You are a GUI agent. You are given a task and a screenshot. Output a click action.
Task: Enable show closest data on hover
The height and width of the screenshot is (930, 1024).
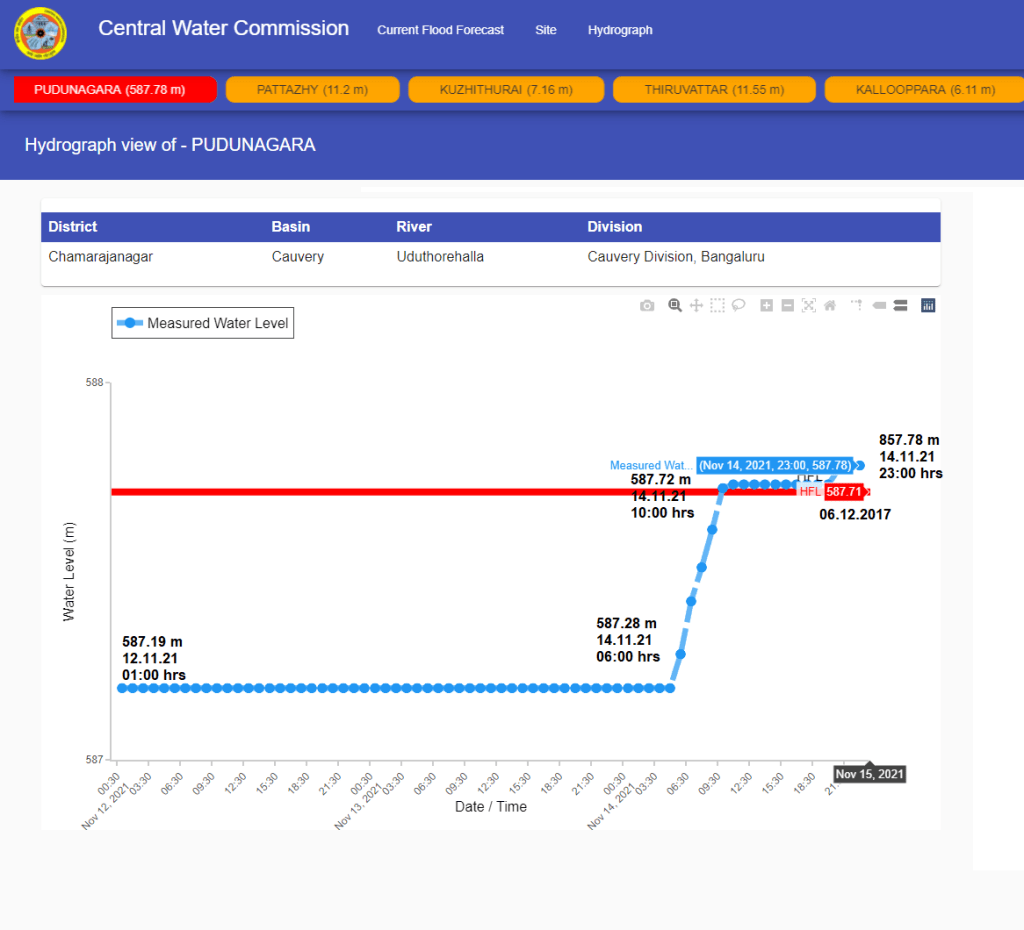[x=879, y=306]
